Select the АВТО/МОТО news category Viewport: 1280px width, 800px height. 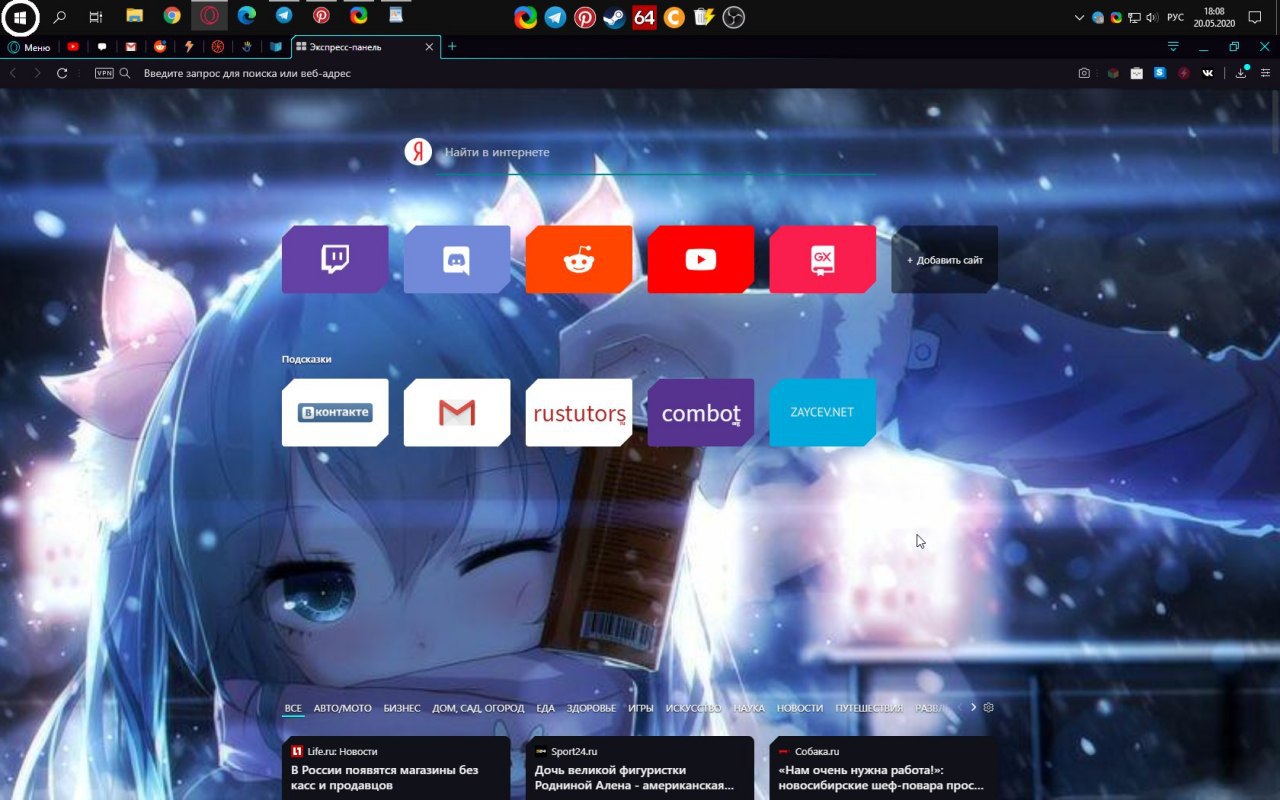click(342, 708)
